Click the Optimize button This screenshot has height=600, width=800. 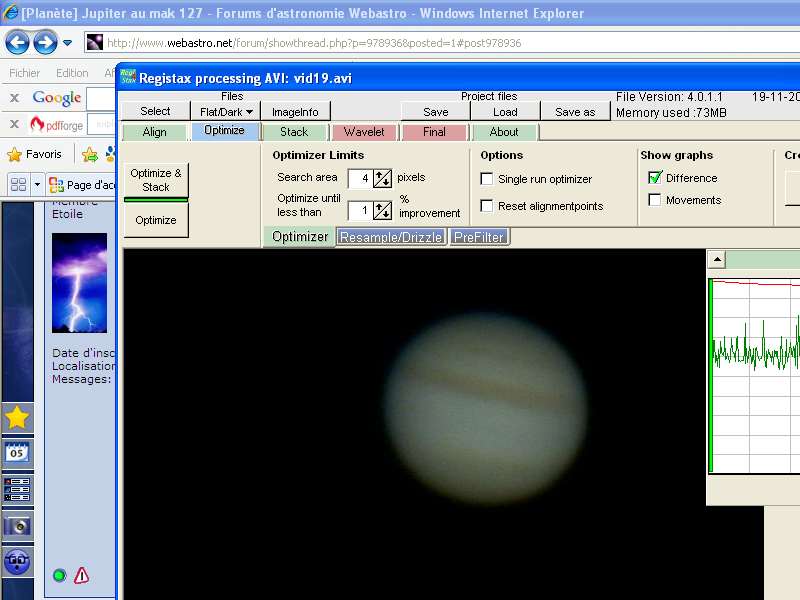pyautogui.click(x=156, y=220)
